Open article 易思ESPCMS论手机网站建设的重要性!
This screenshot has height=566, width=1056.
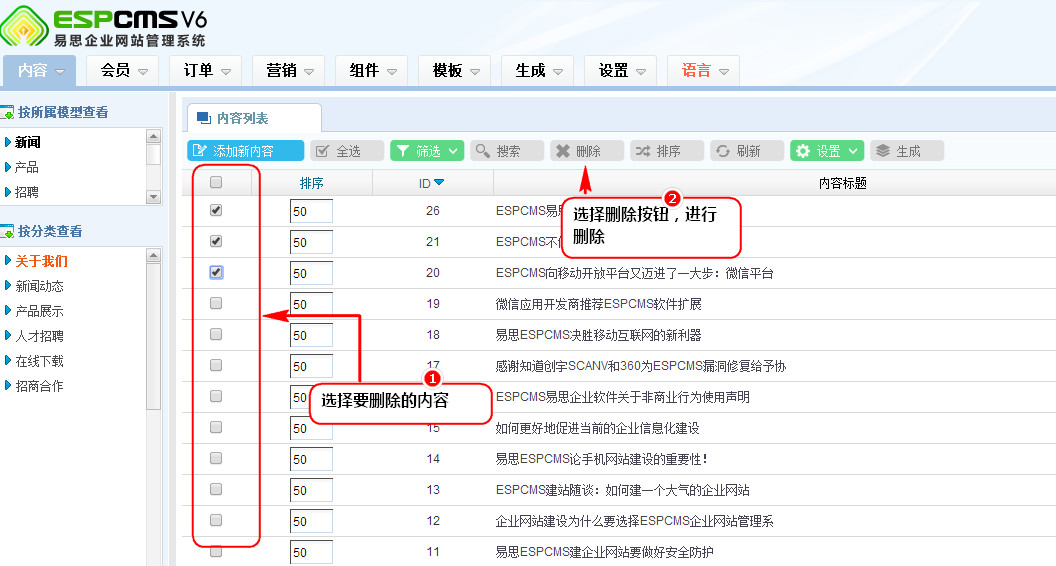[601, 459]
